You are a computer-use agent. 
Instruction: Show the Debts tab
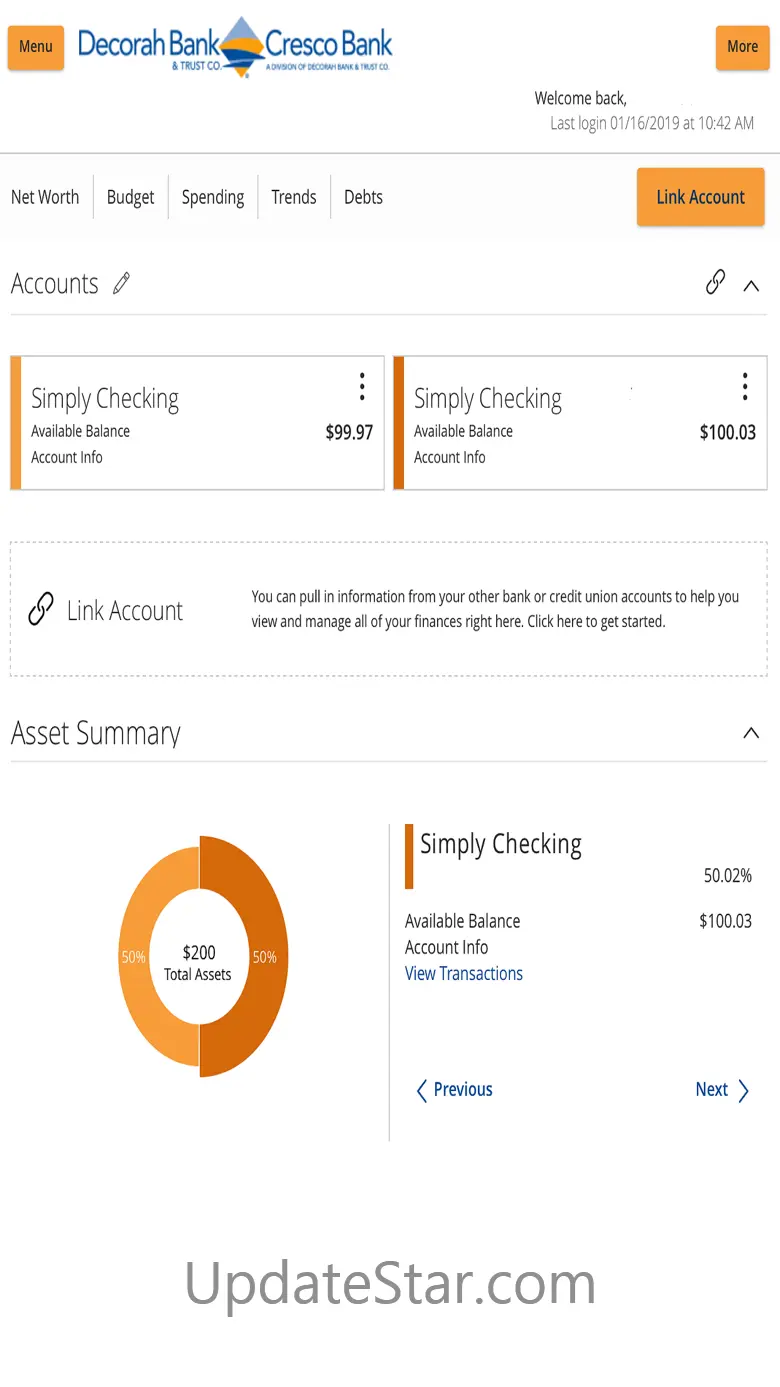[x=363, y=197]
